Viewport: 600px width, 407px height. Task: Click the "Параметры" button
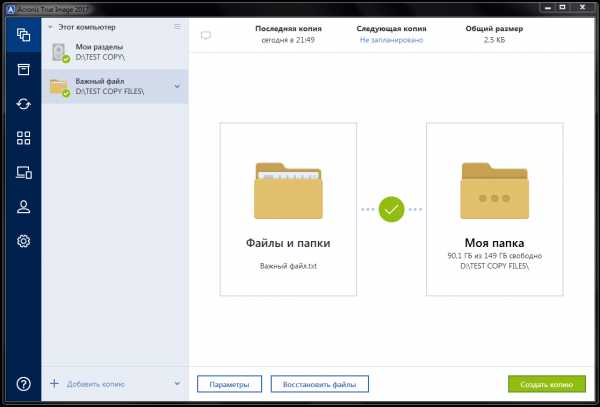pos(230,384)
